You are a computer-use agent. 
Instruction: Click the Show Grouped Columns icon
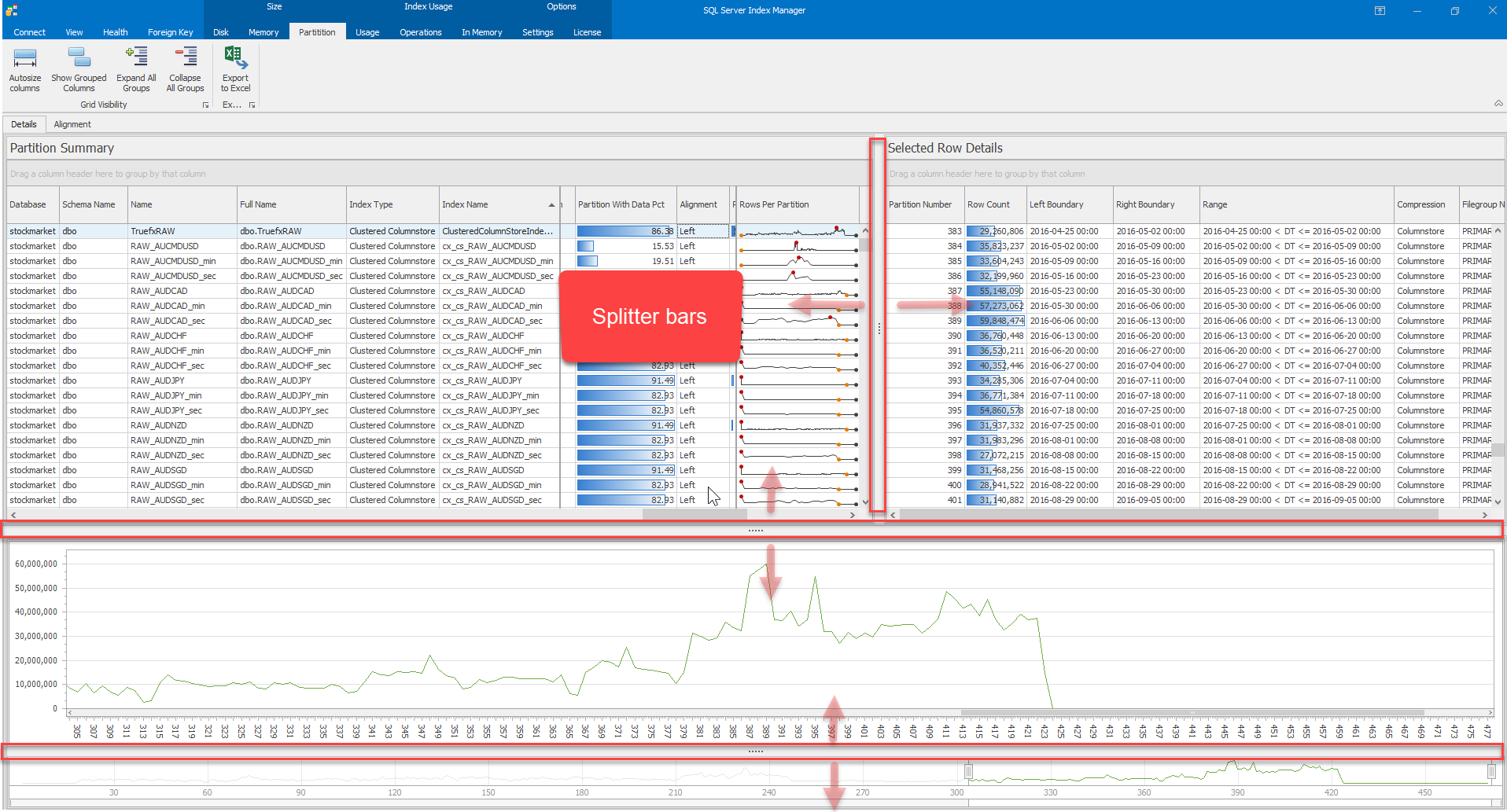coord(79,58)
